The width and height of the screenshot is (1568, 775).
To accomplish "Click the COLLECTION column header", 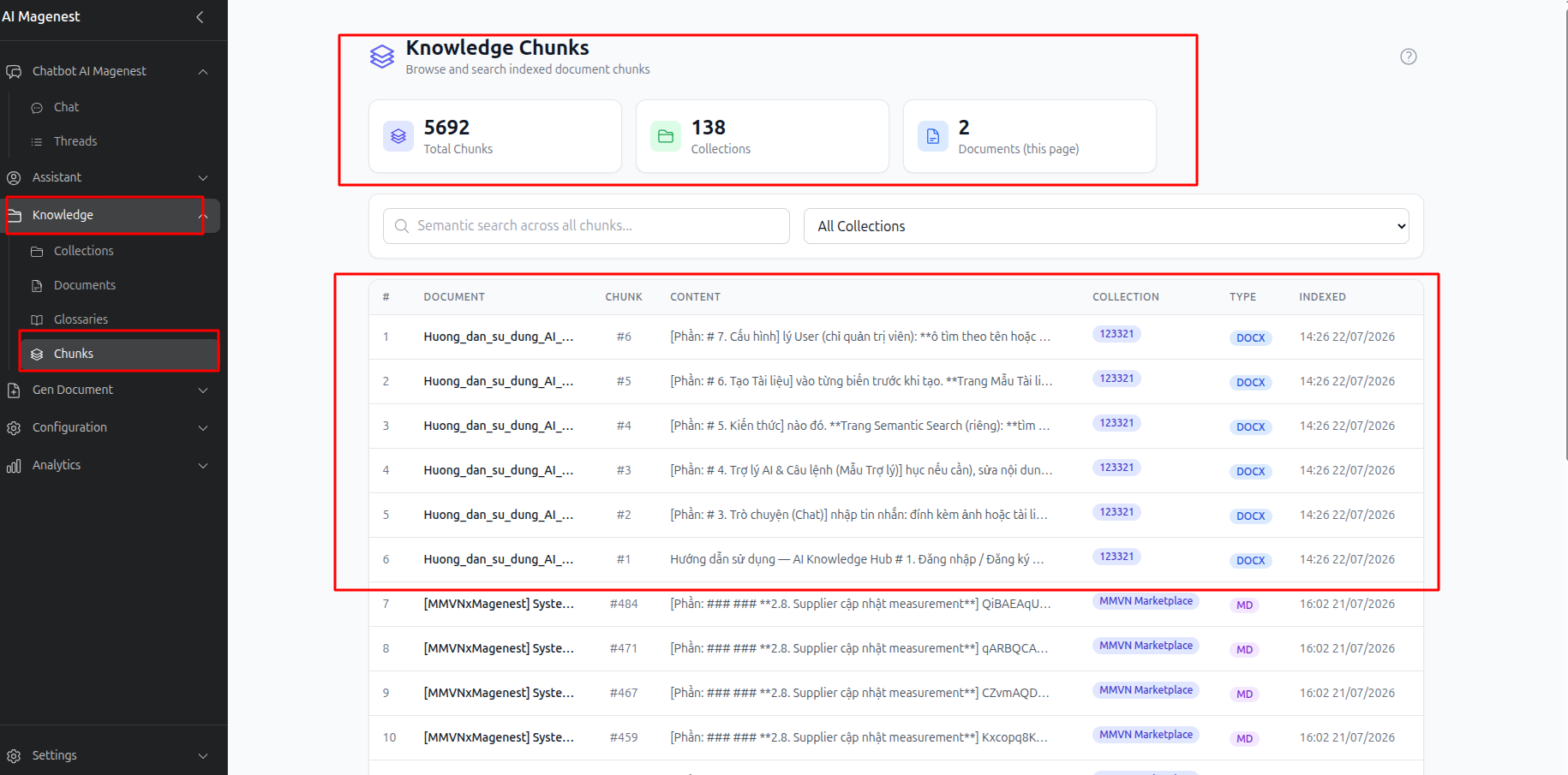I will pos(1126,297).
